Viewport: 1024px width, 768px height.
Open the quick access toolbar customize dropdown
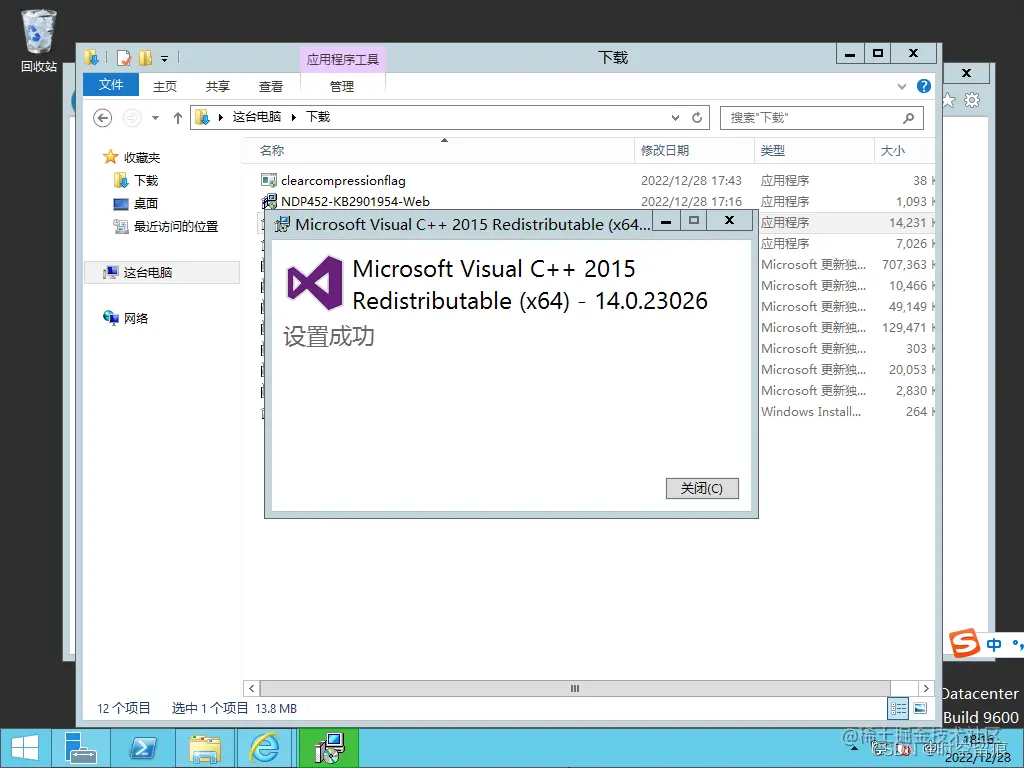pos(165,59)
